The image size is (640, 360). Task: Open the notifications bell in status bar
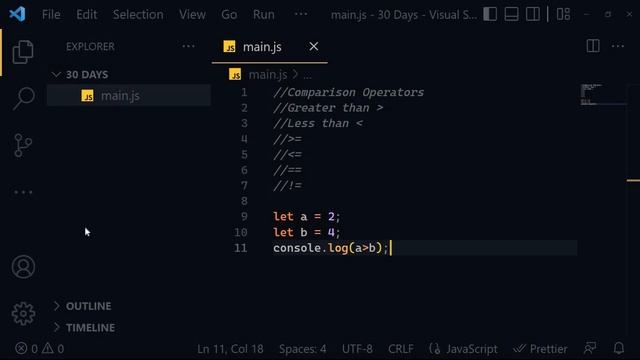[x=619, y=348]
